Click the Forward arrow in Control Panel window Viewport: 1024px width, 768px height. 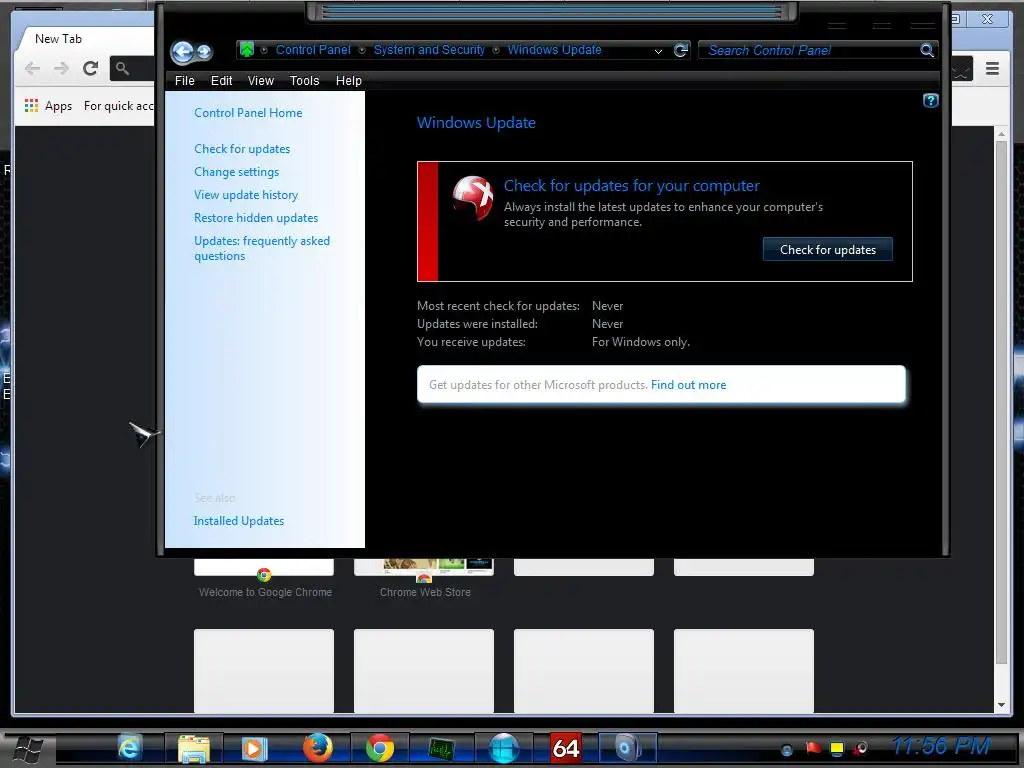coord(204,52)
